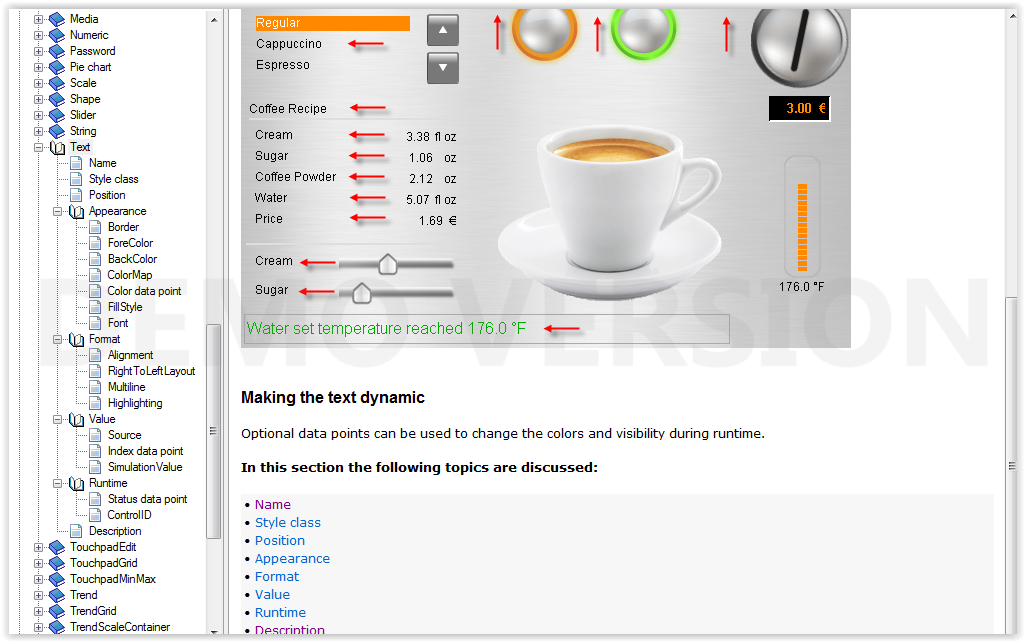Click the page icon next to ControlID
The height and width of the screenshot is (642, 1025).
pos(94,515)
